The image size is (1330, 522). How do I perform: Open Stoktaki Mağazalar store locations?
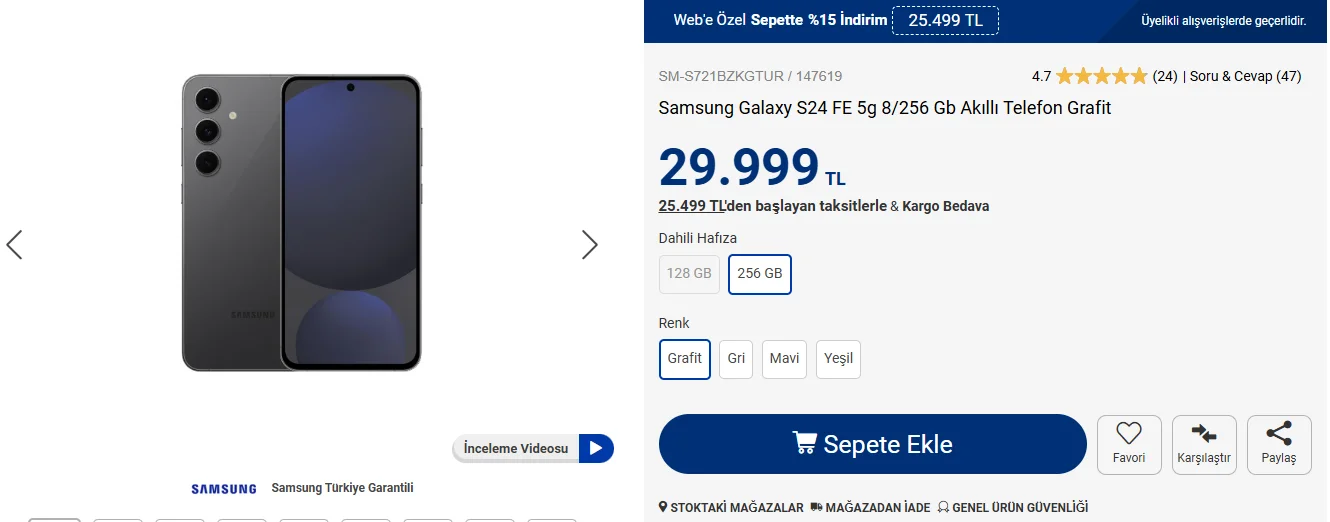click(x=731, y=508)
